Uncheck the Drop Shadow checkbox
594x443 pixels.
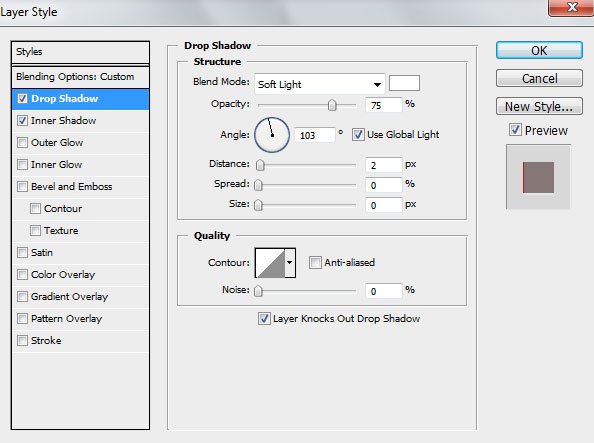click(22, 99)
